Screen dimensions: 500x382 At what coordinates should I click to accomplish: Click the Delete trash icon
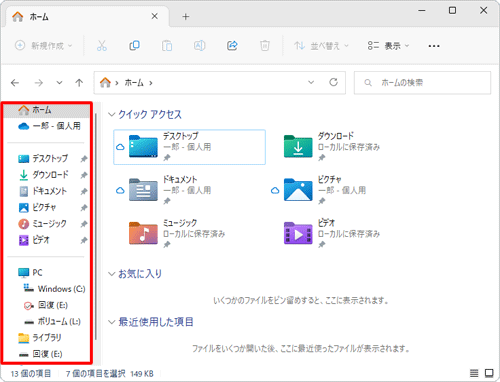(x=265, y=45)
